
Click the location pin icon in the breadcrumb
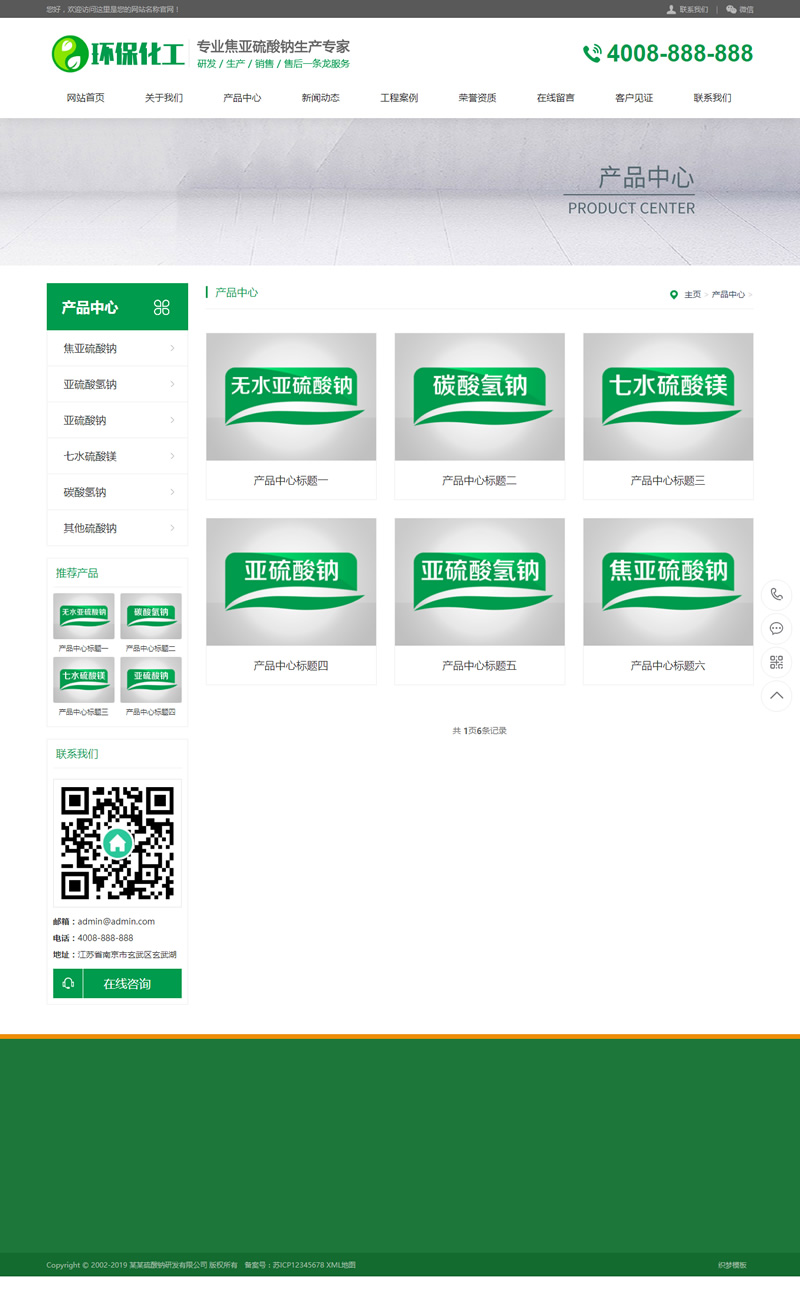click(675, 294)
